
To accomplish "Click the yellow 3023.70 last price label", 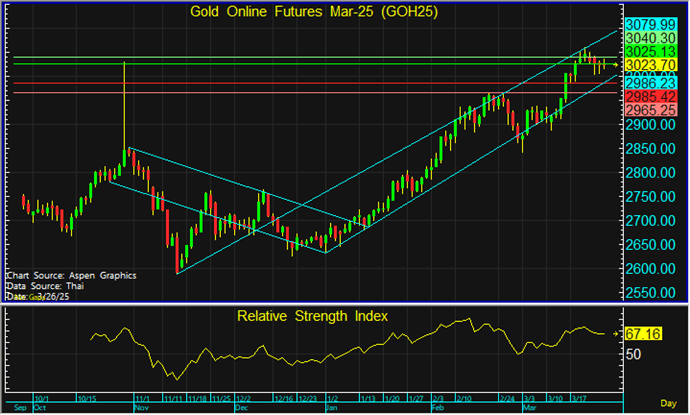I will coord(651,65).
